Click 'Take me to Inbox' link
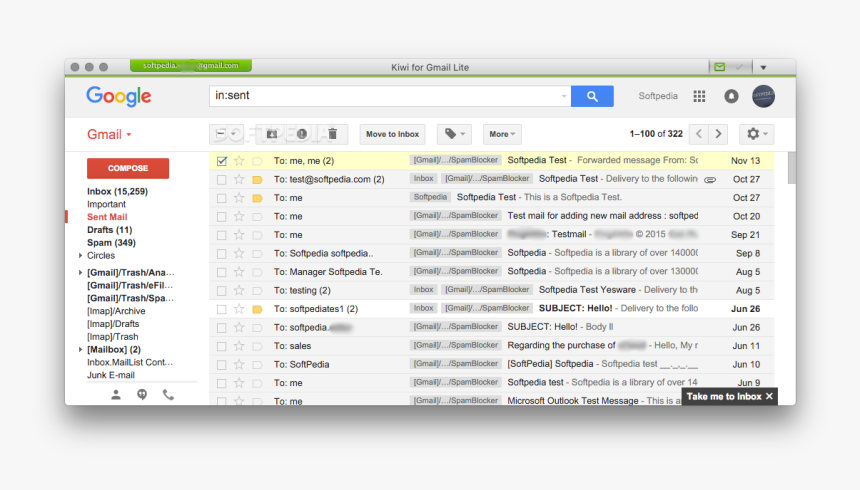Viewport: 860px width, 490px height. click(724, 396)
